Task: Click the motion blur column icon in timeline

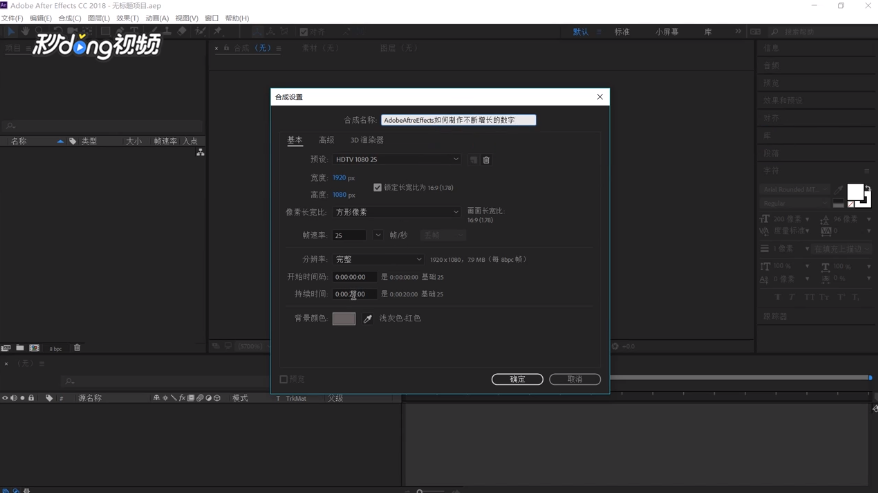Action: (200, 398)
